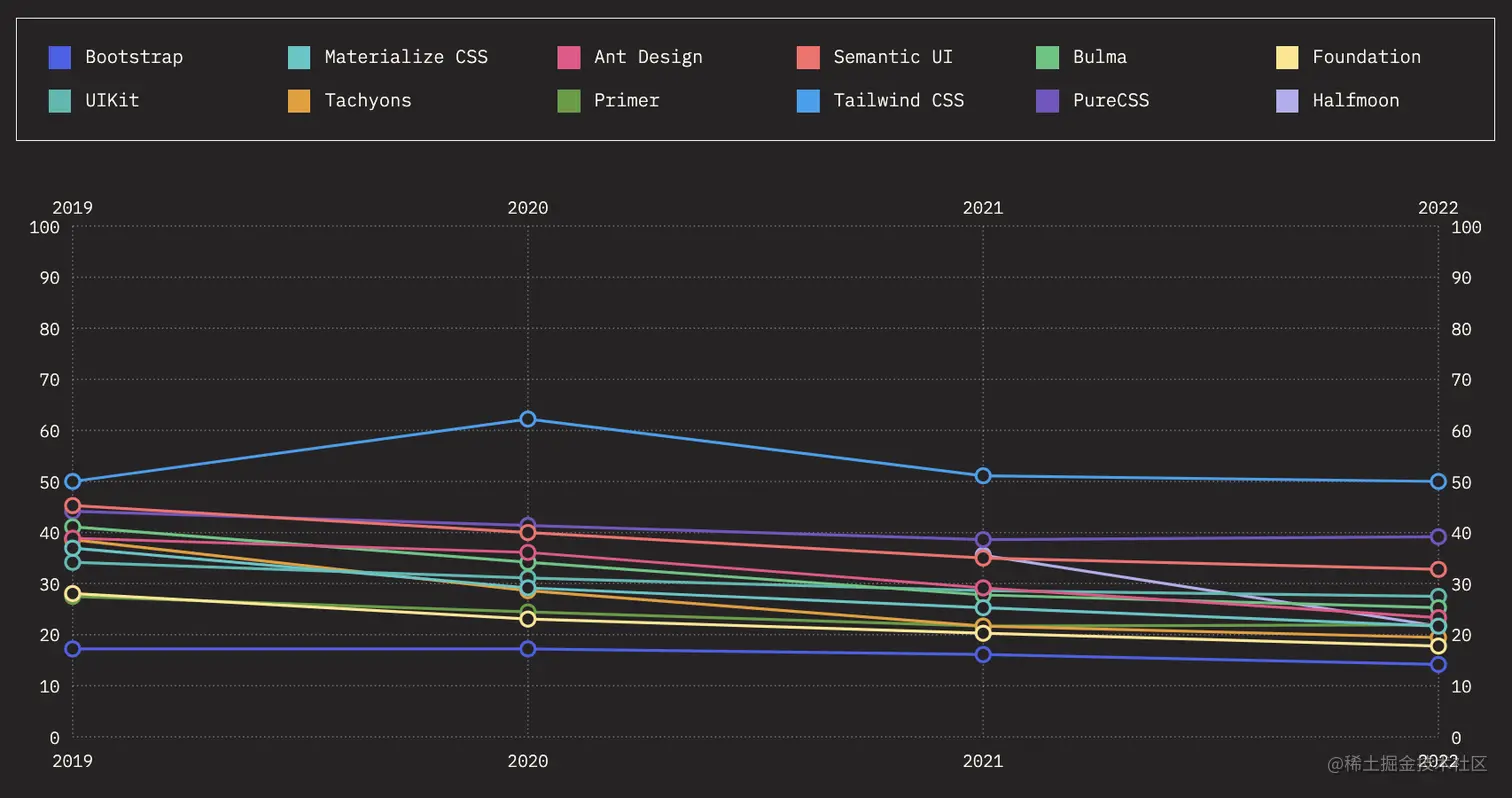The image size is (1512, 798).
Task: Click the Bootstrap 2022 data point
Action: [x=1438, y=665]
